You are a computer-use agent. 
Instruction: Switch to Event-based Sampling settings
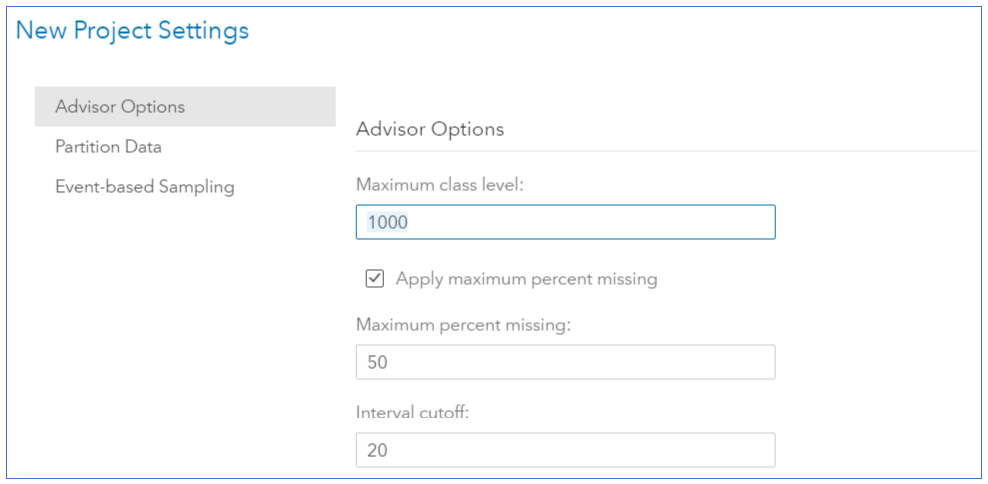point(144,186)
